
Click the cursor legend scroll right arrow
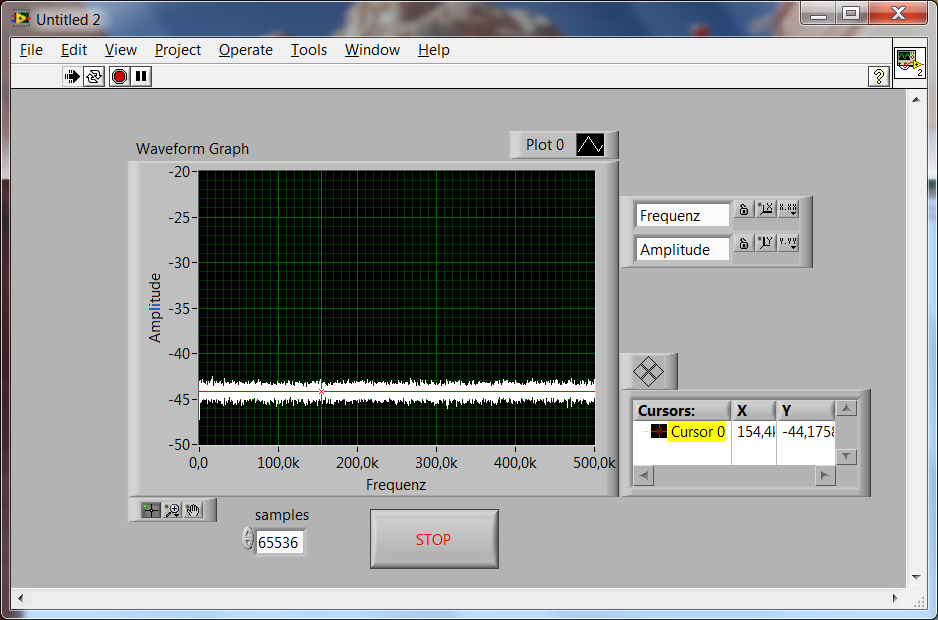click(825, 476)
